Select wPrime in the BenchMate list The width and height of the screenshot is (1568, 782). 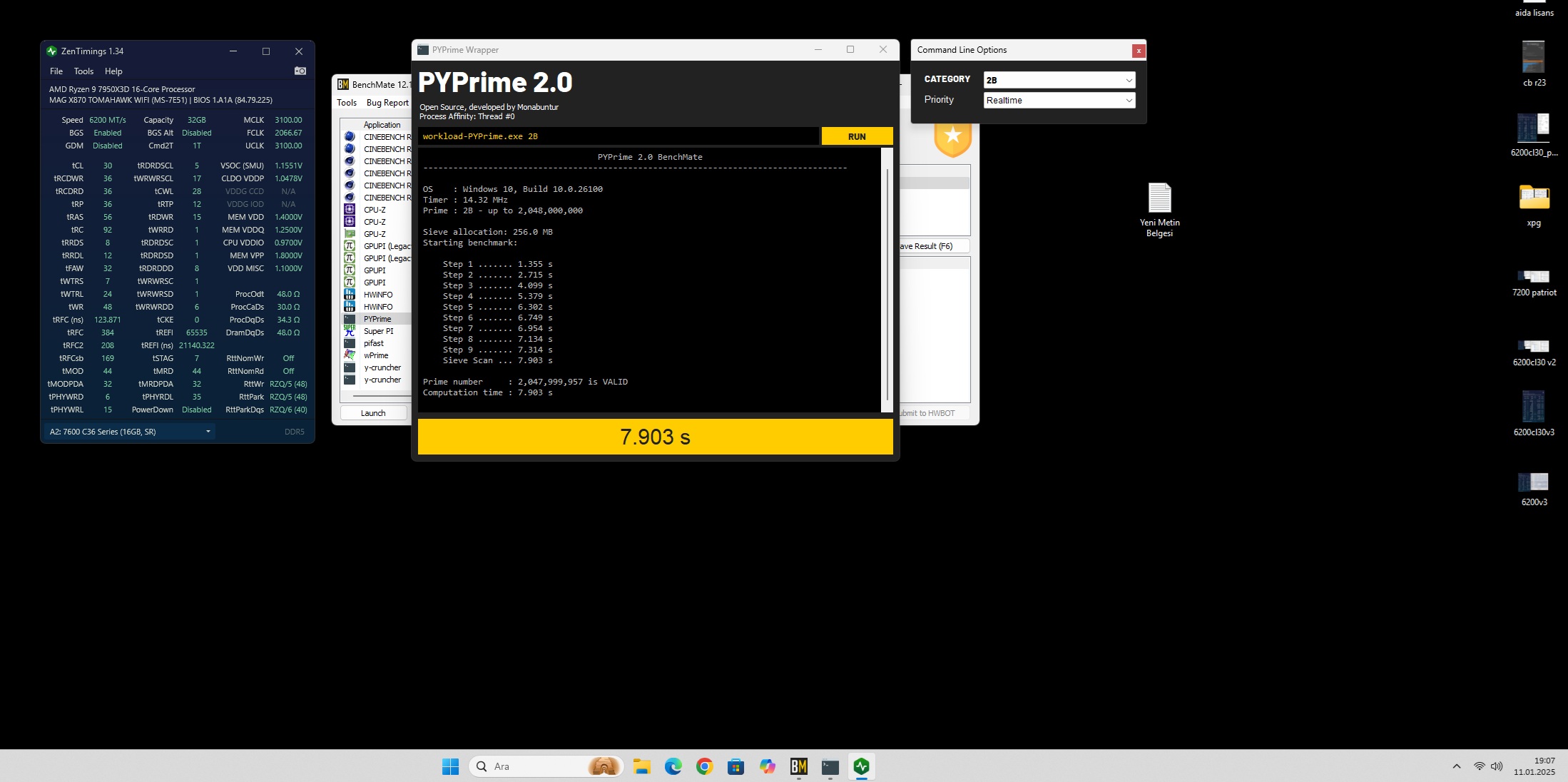pyautogui.click(x=376, y=355)
